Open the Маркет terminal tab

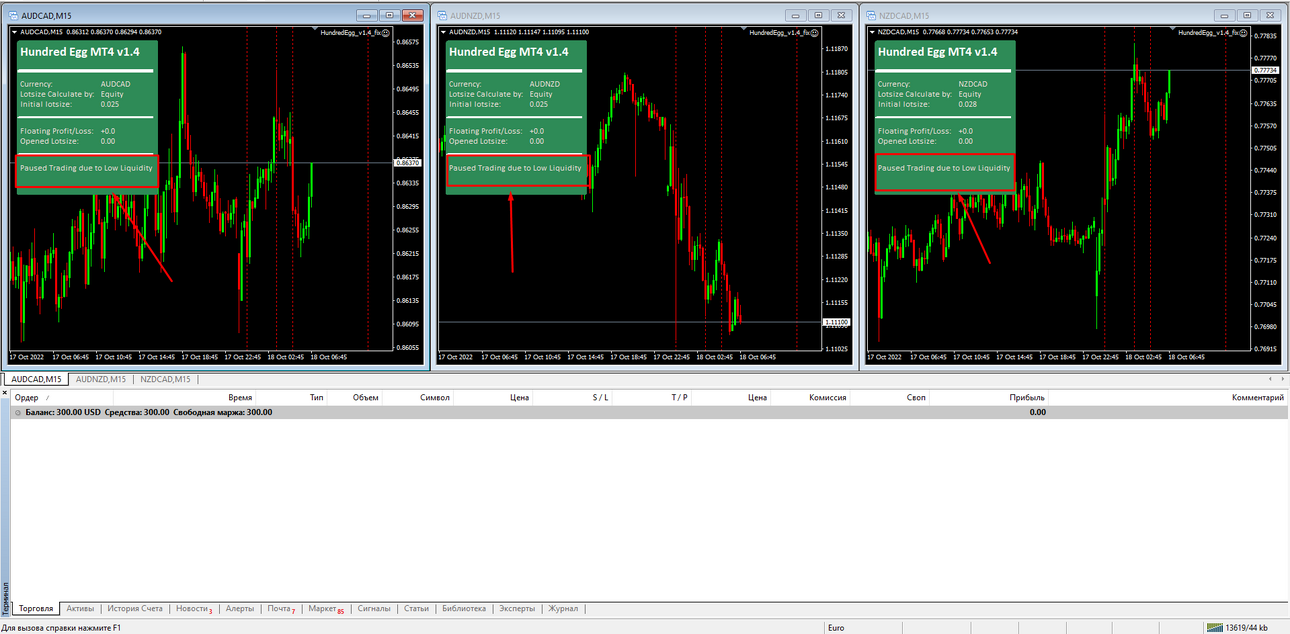[x=325, y=608]
